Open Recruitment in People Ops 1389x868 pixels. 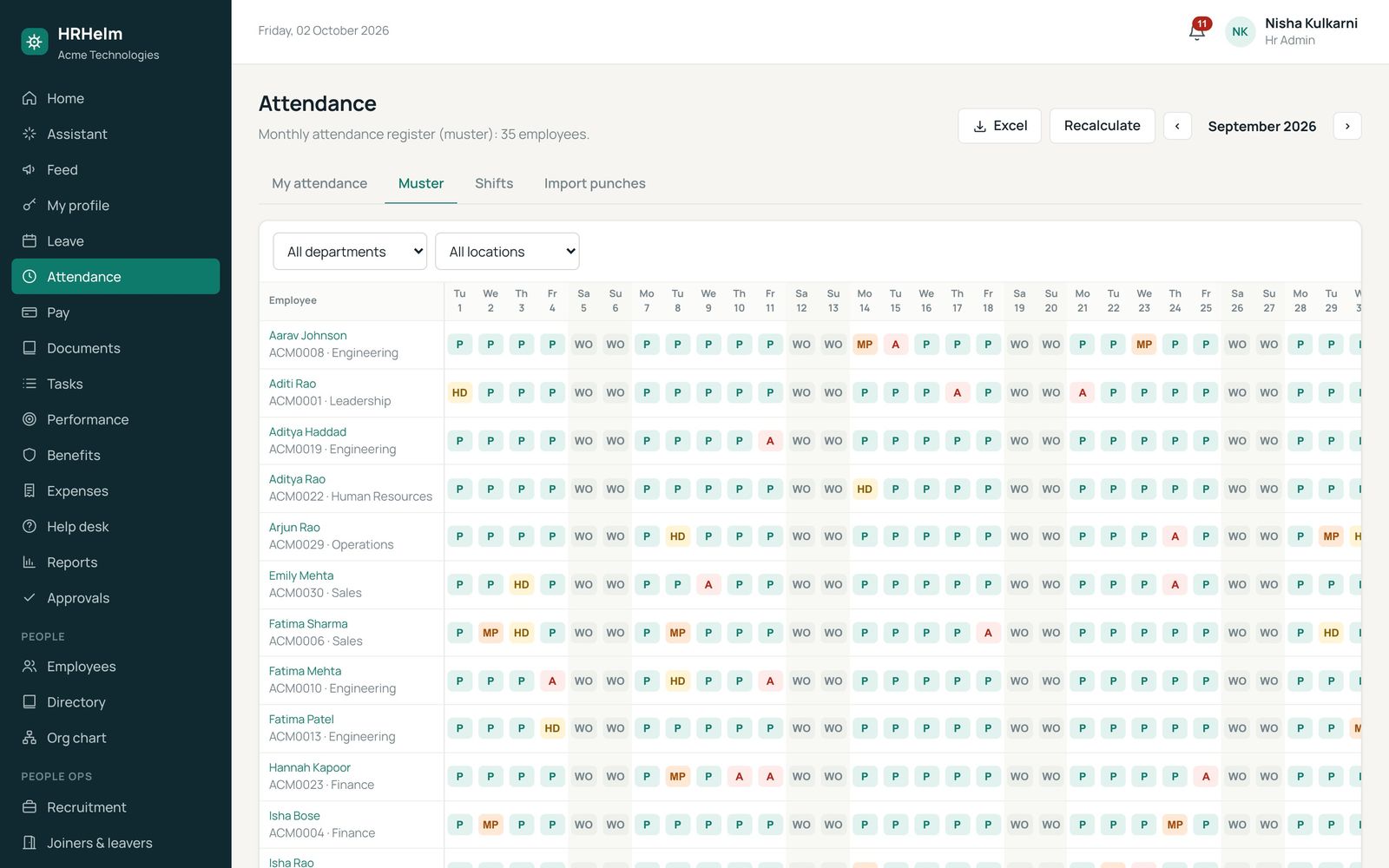click(x=115, y=806)
